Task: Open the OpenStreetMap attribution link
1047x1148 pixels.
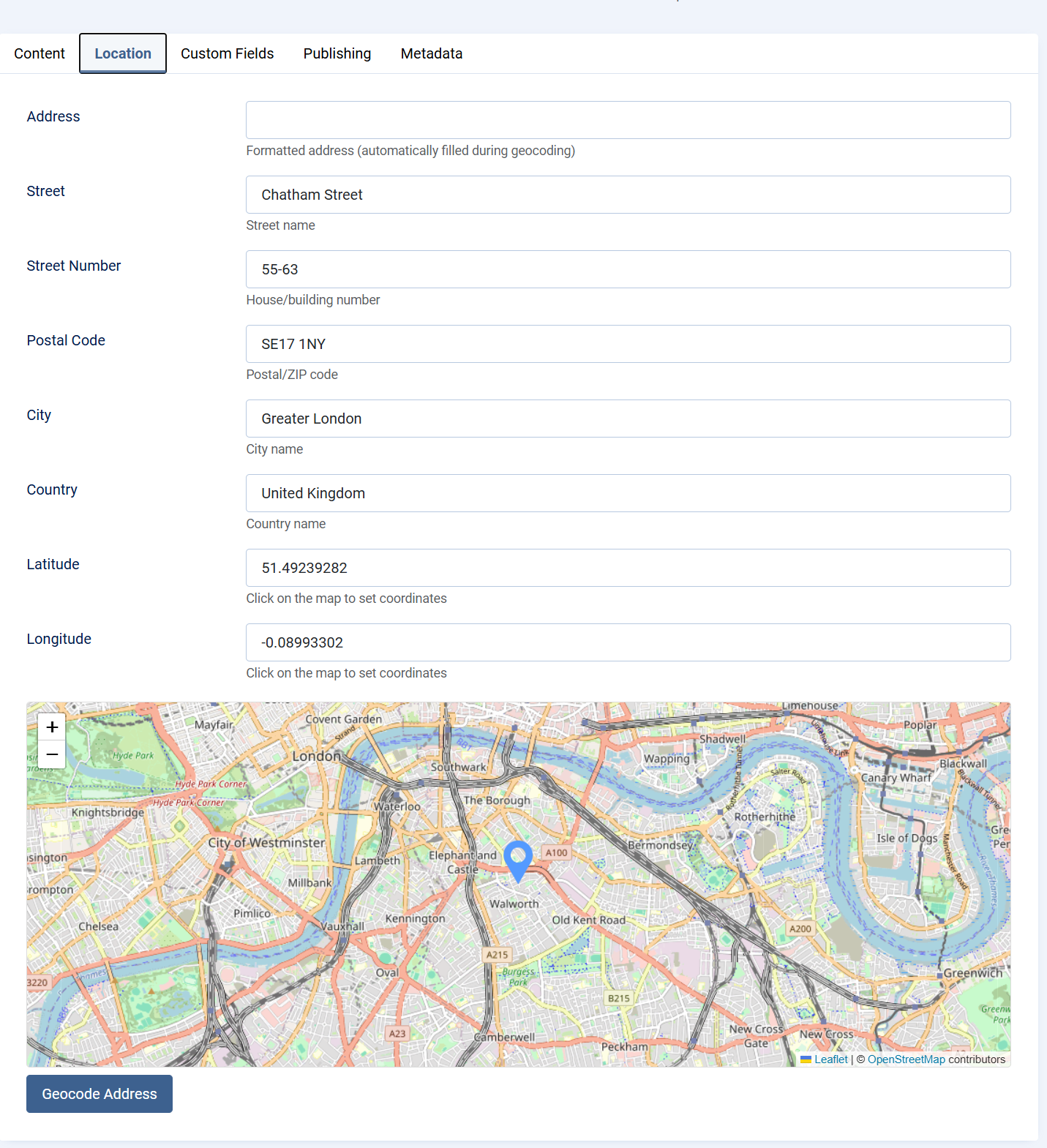Action: tap(906, 1059)
